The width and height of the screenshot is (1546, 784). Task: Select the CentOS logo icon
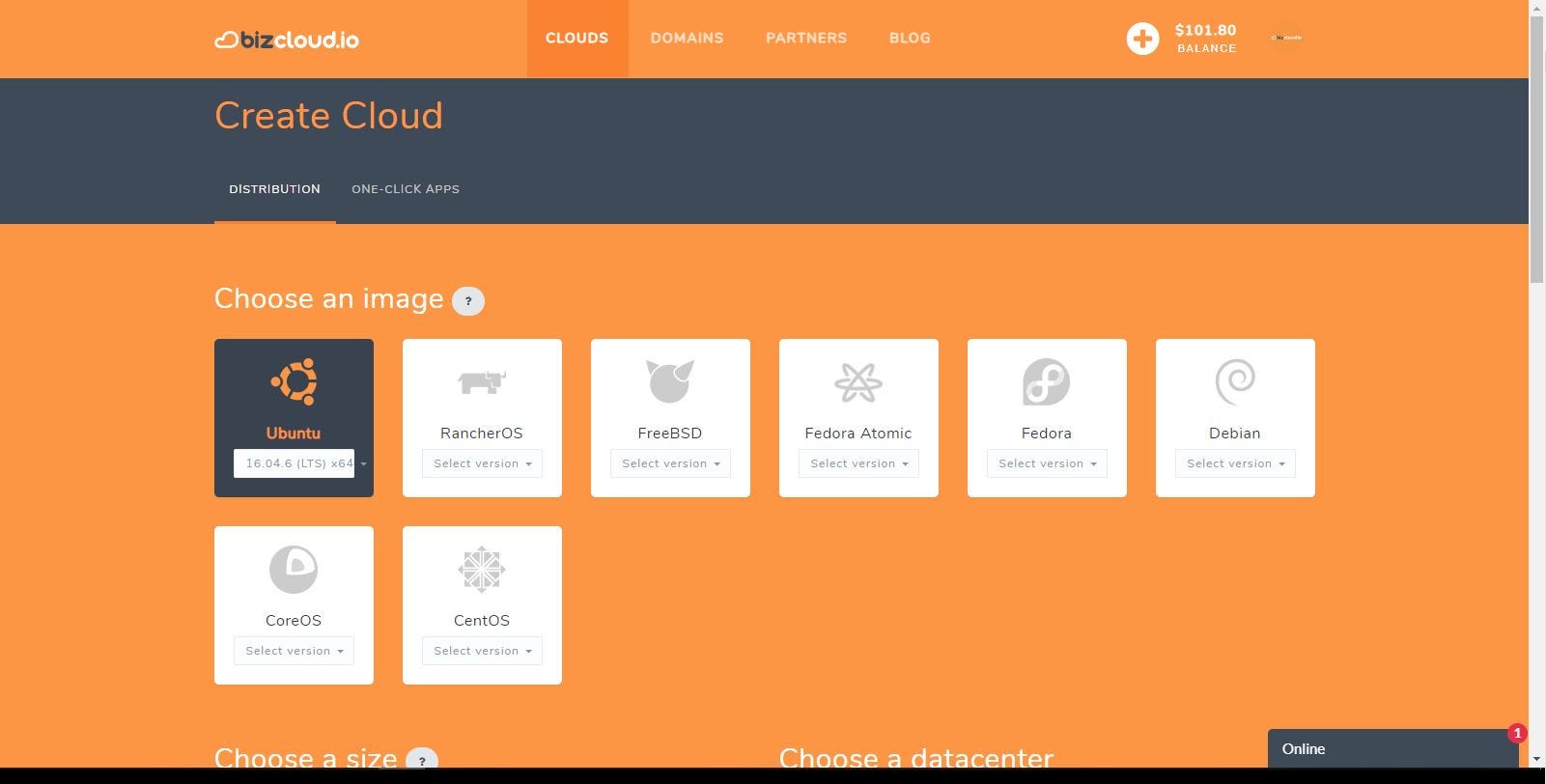pos(482,569)
